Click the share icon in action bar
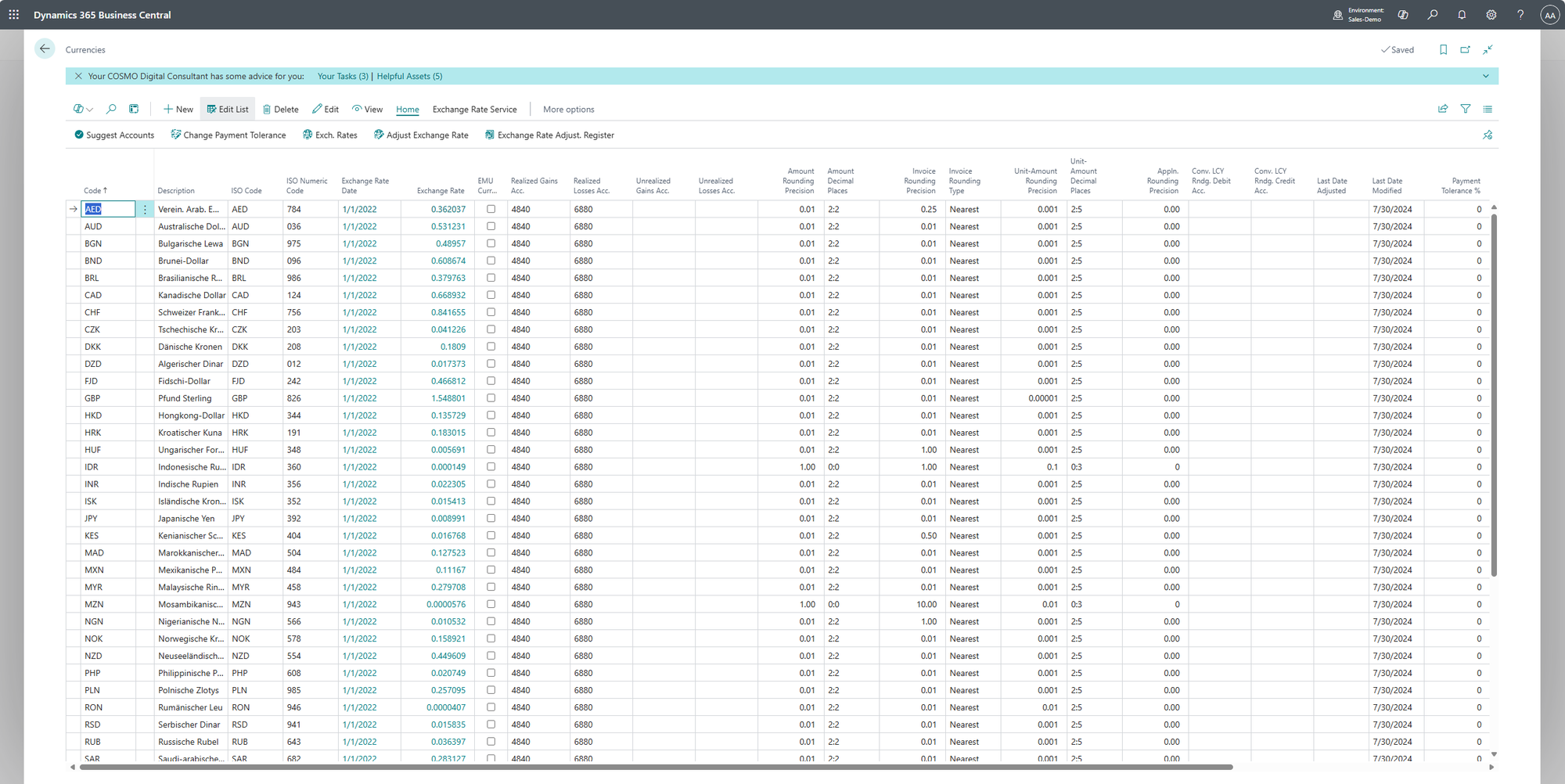1565x784 pixels. pos(1443,110)
